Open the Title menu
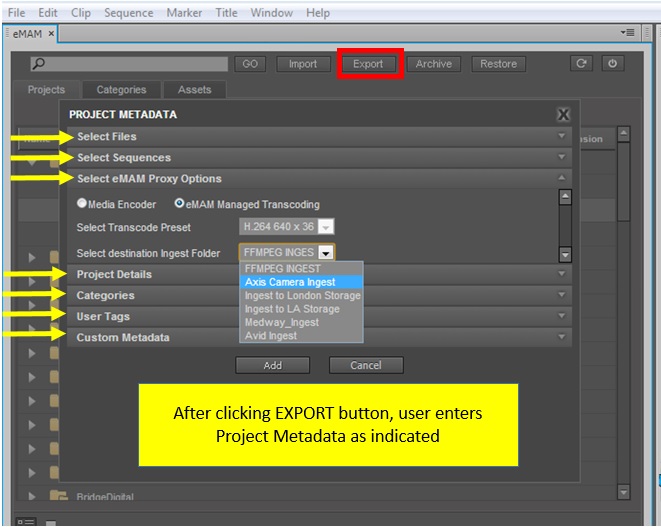 [226, 13]
